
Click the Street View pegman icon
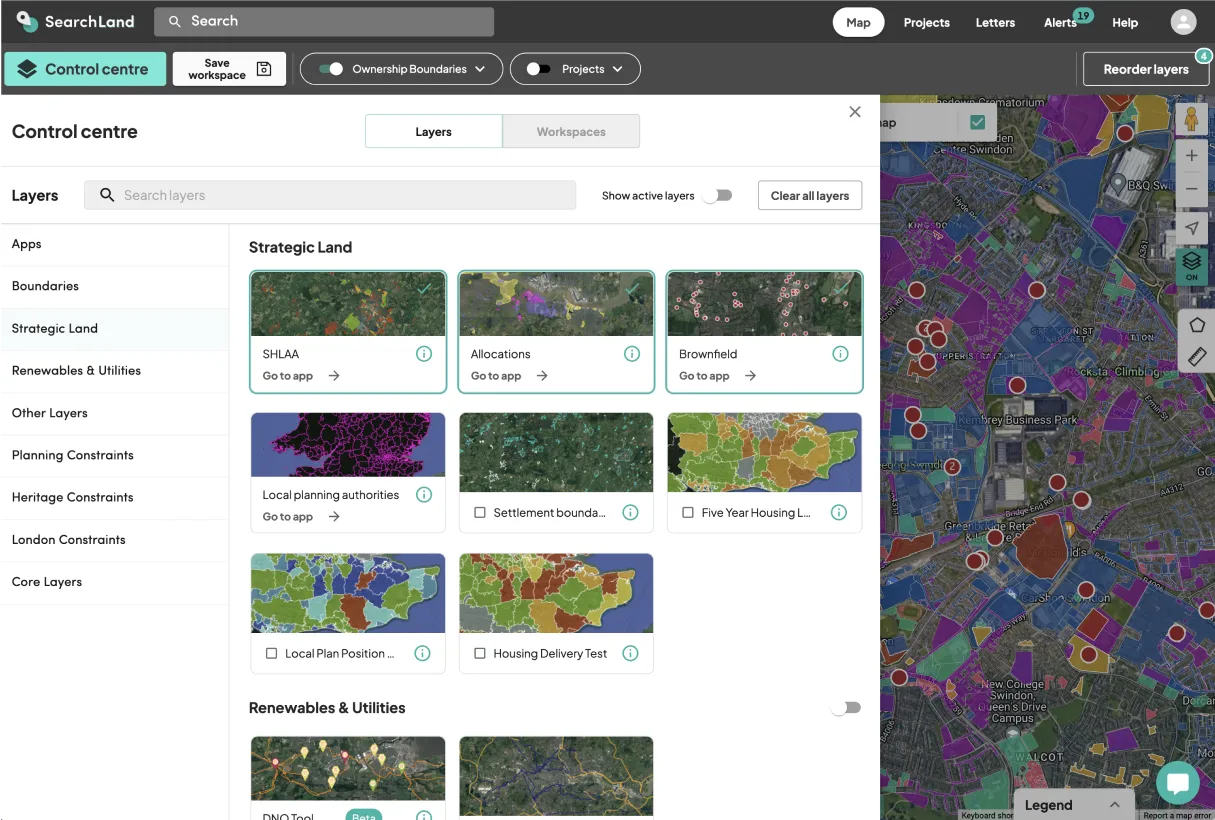coord(1191,117)
